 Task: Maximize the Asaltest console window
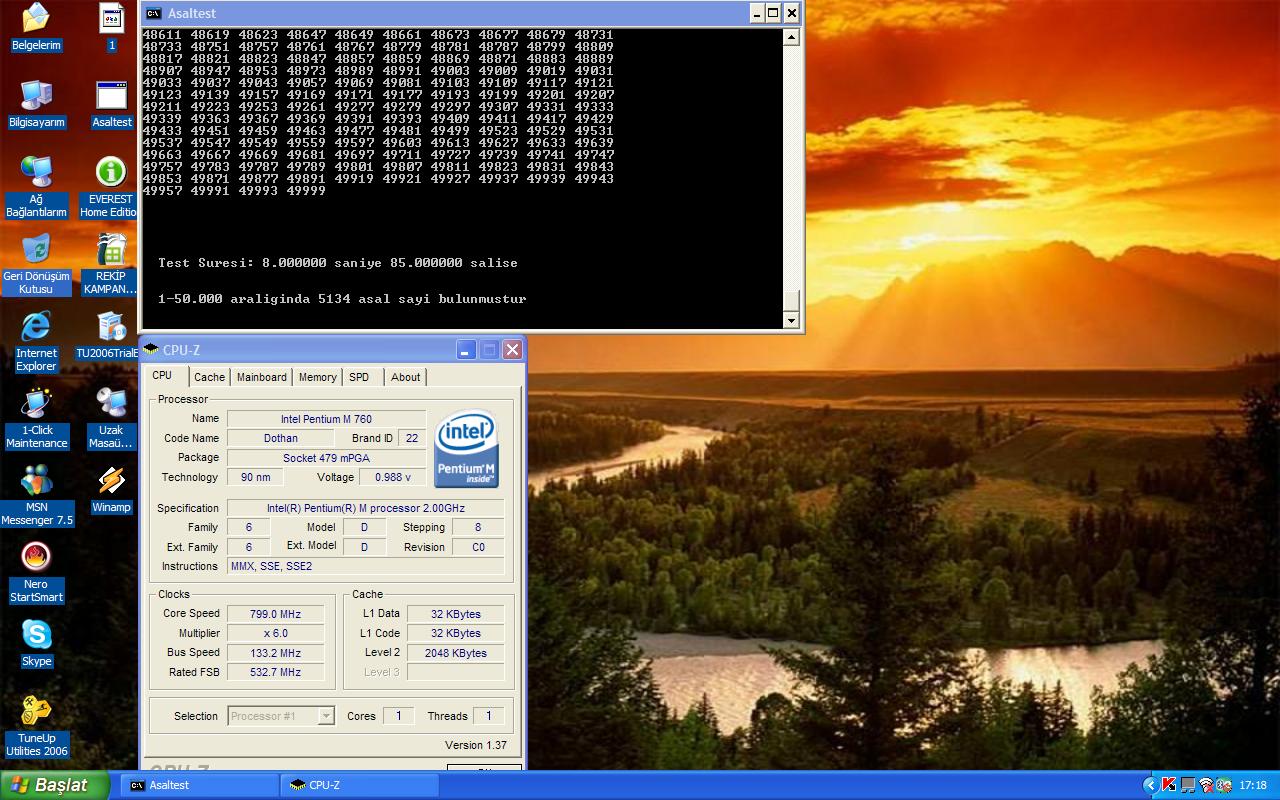click(x=773, y=13)
